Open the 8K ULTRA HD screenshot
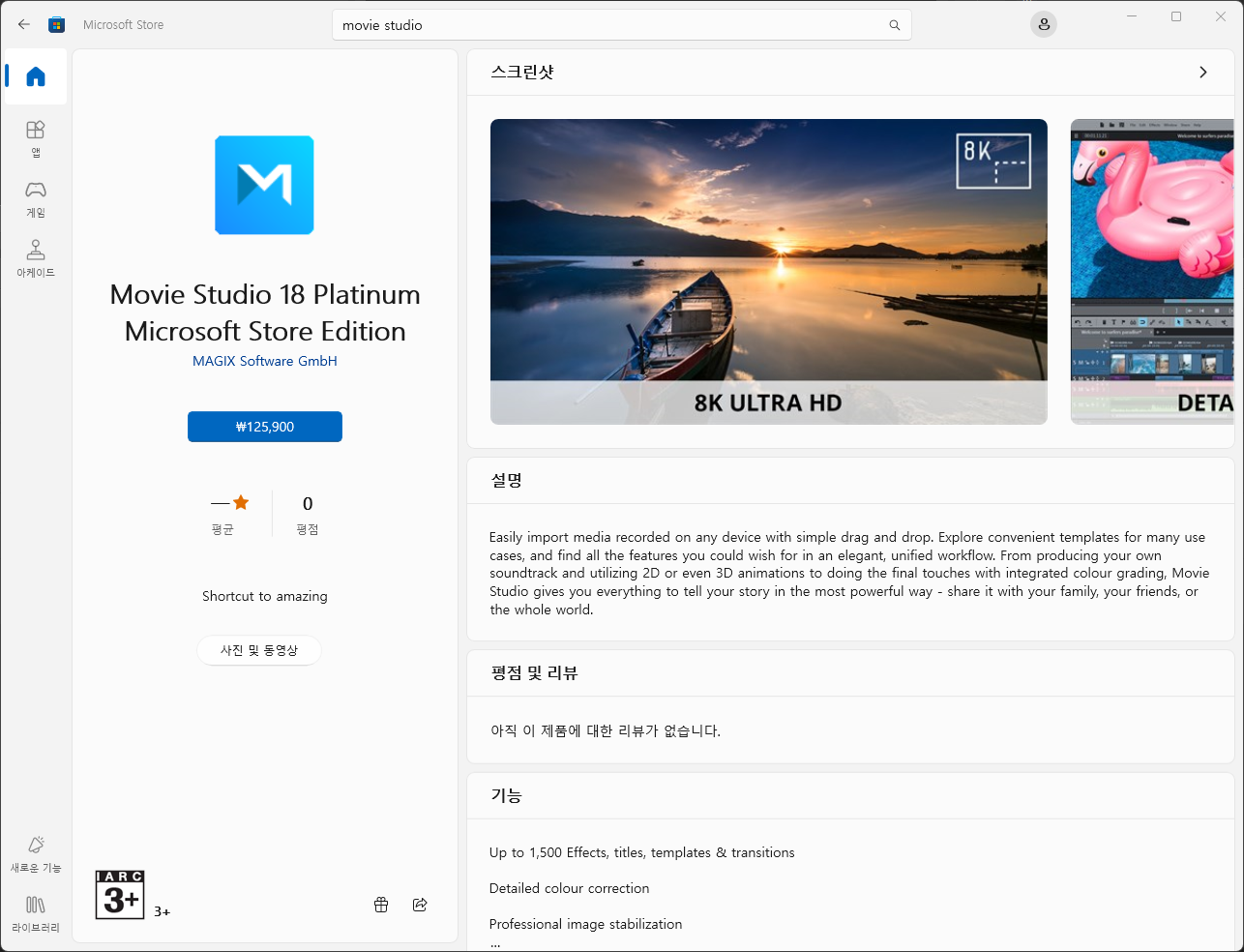Viewport: 1244px width, 952px height. coord(769,272)
